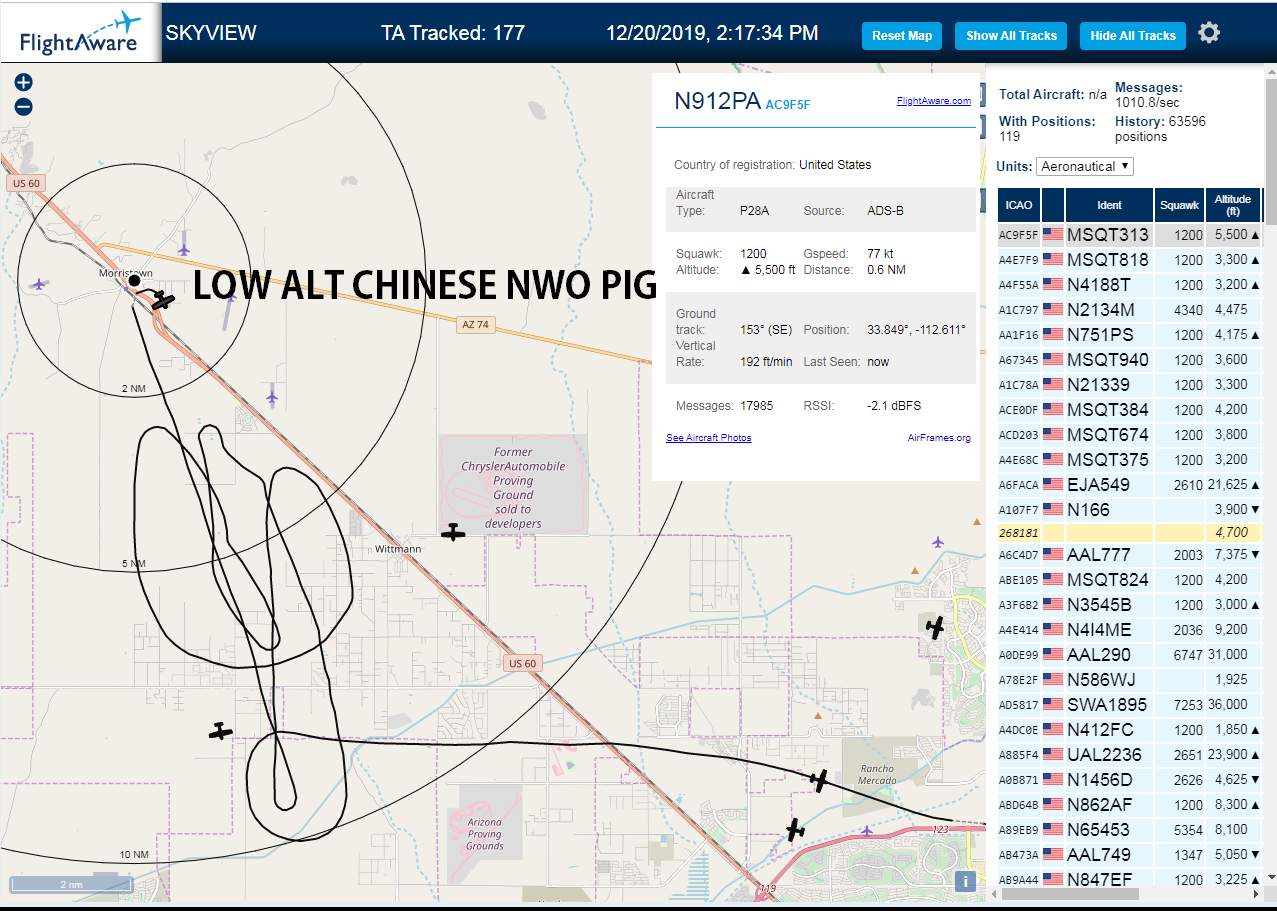Open the AirFrames.org link
1277x911 pixels.
point(939,438)
